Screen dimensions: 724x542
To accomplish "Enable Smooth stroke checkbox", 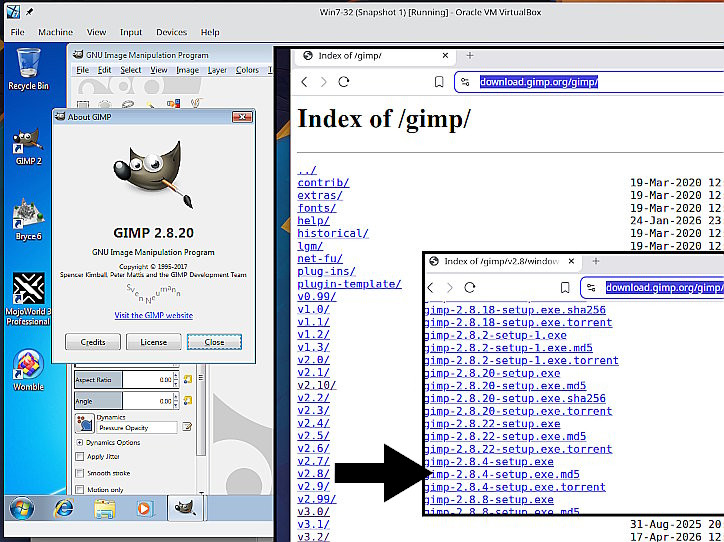I will tap(79, 473).
